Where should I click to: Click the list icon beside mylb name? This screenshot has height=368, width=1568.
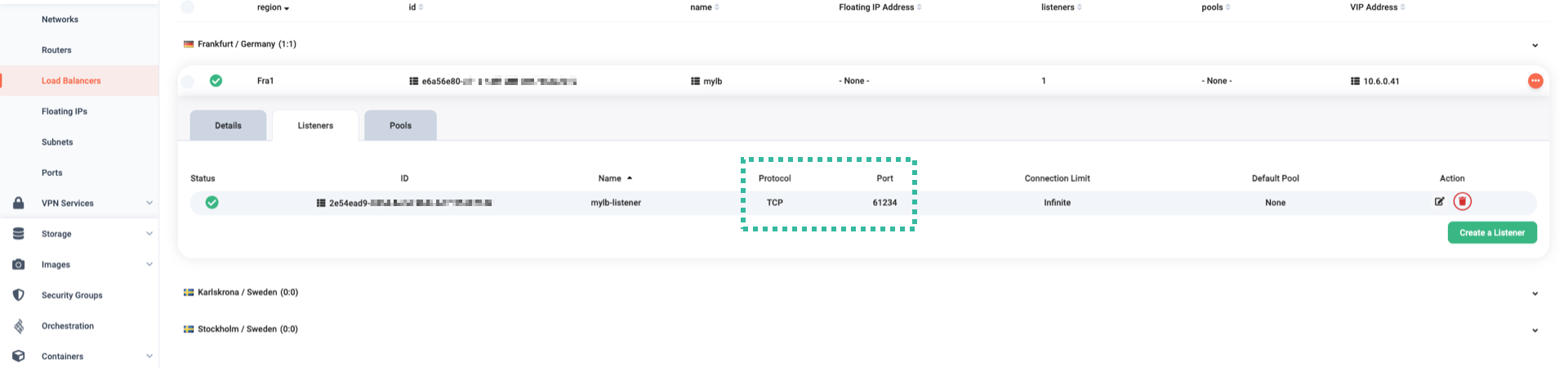click(695, 81)
